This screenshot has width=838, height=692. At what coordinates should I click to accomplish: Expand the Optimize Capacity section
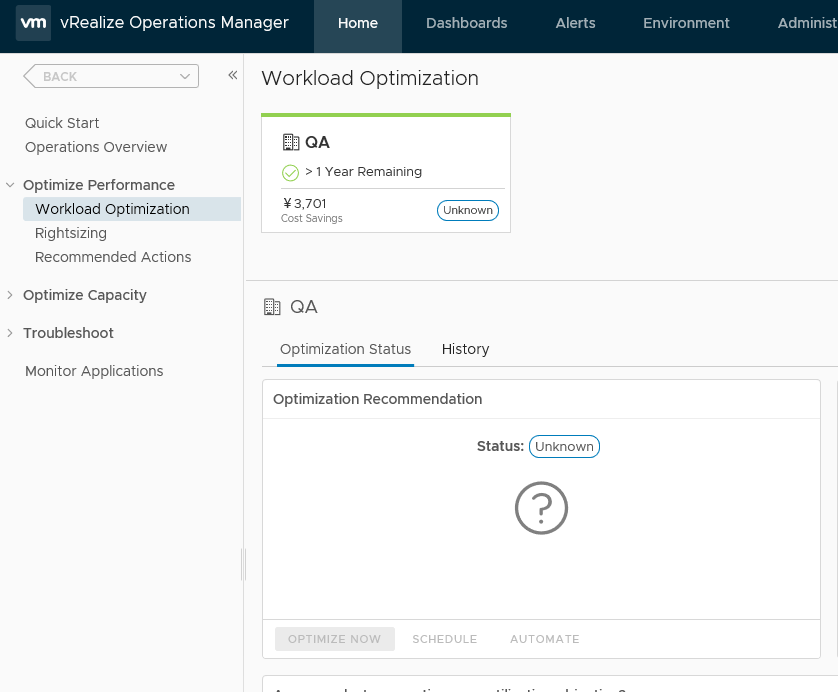[x=10, y=295]
